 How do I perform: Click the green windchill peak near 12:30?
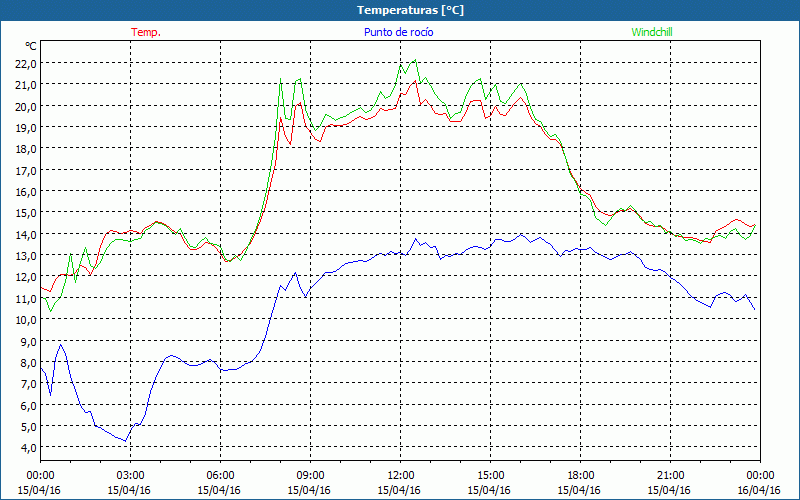pyautogui.click(x=415, y=60)
